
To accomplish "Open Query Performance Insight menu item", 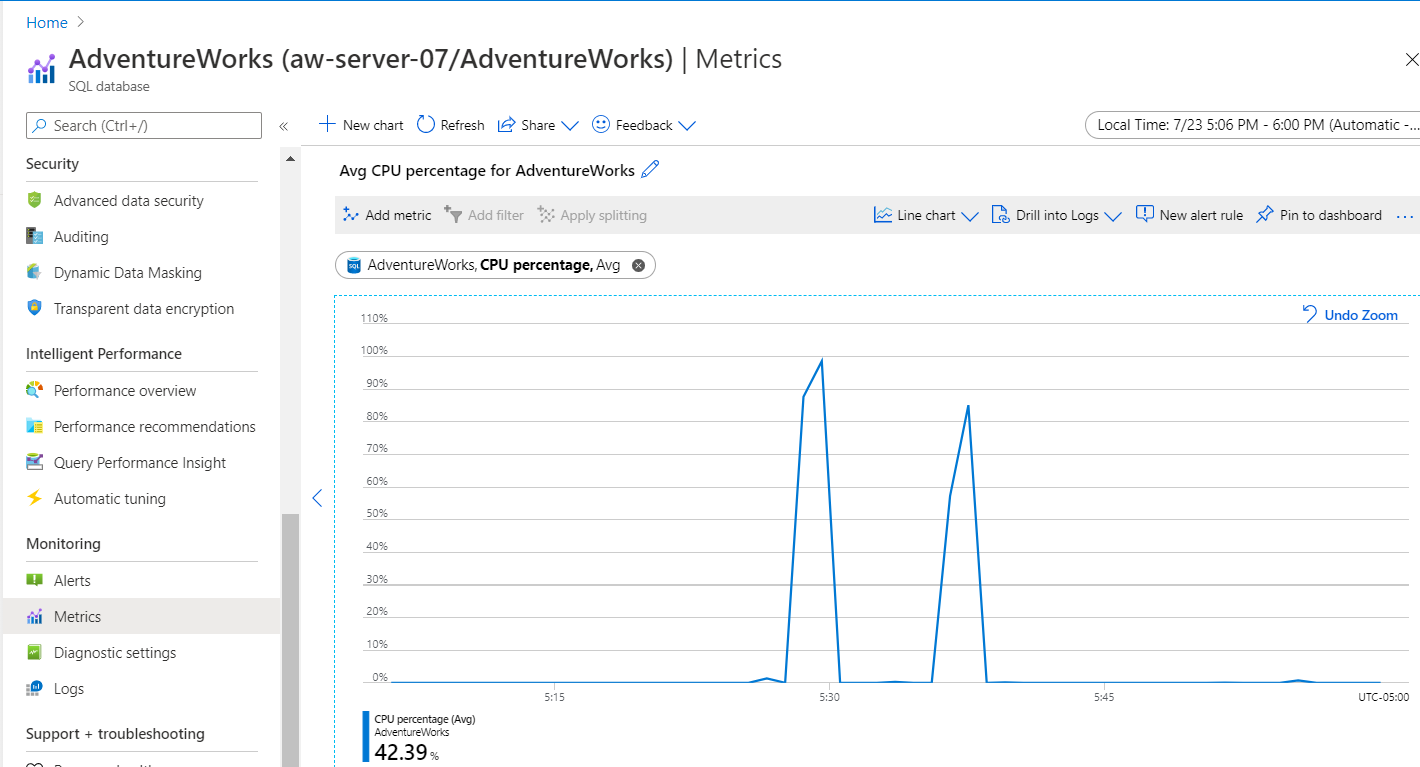I will pos(141,462).
